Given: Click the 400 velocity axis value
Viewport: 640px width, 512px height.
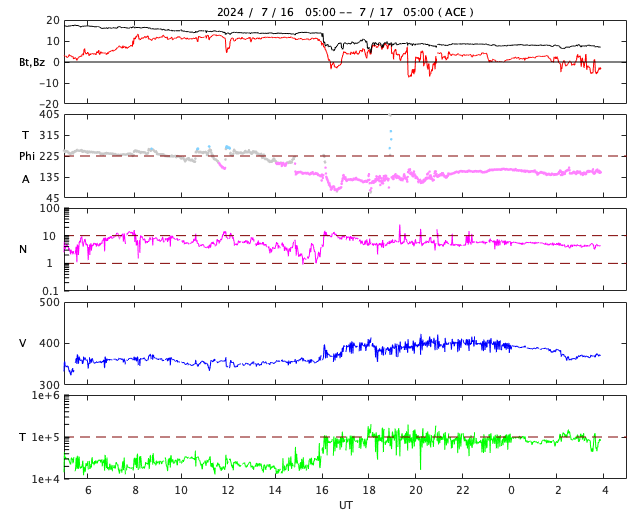Looking at the screenshot, I should (x=49, y=343).
